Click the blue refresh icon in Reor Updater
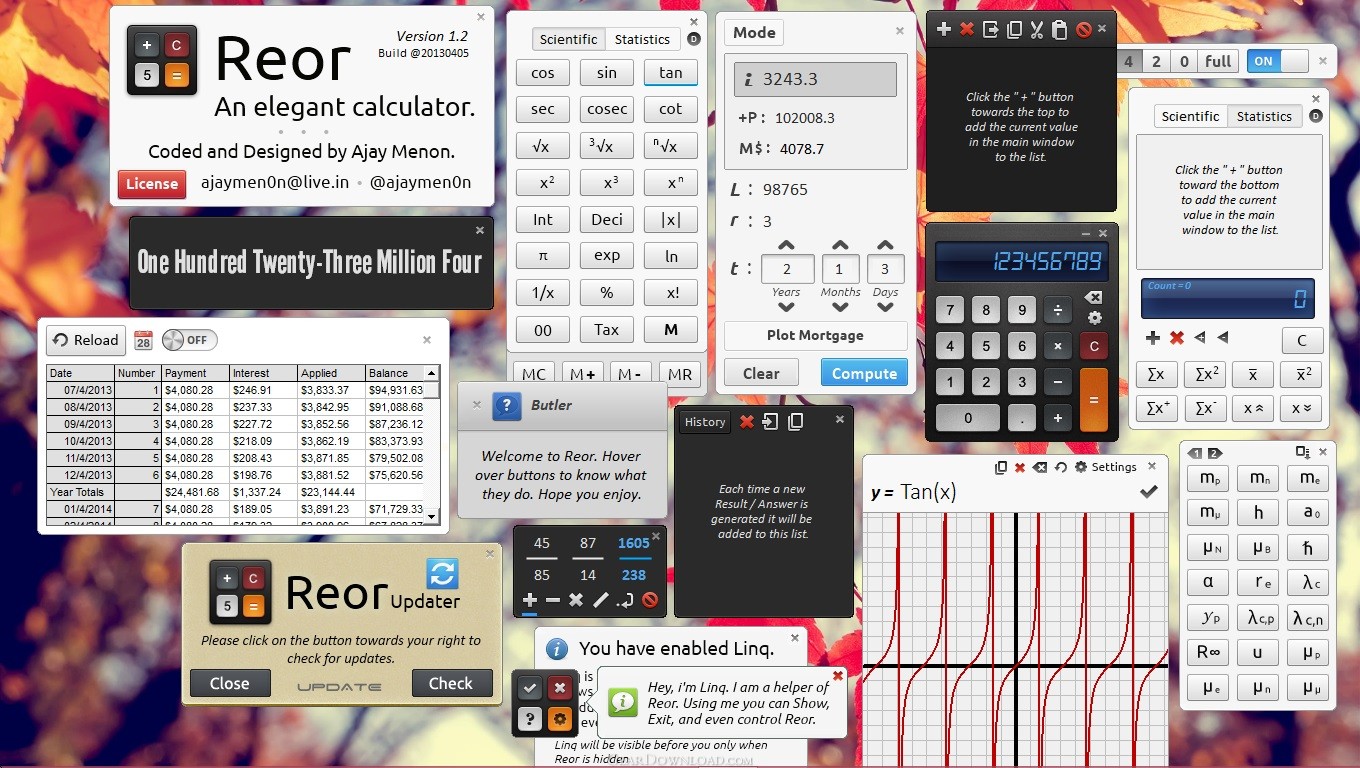1360x768 pixels. [442, 574]
